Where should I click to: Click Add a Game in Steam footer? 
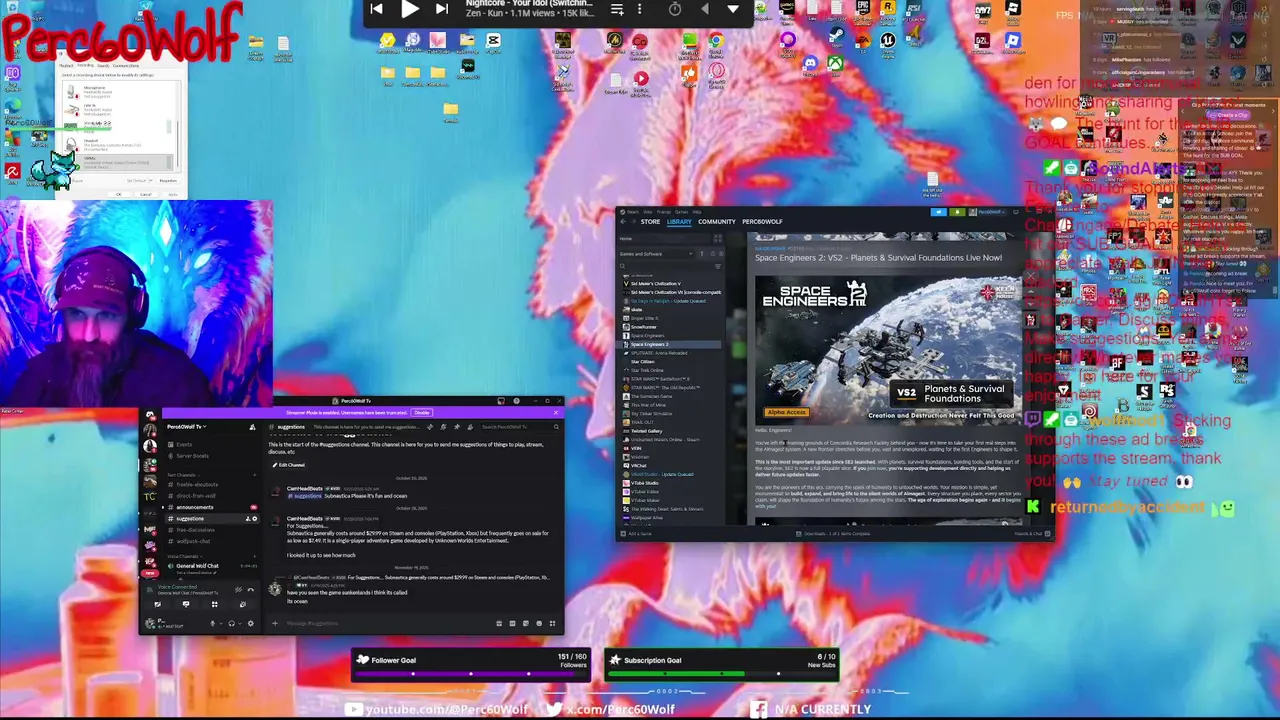coord(635,533)
